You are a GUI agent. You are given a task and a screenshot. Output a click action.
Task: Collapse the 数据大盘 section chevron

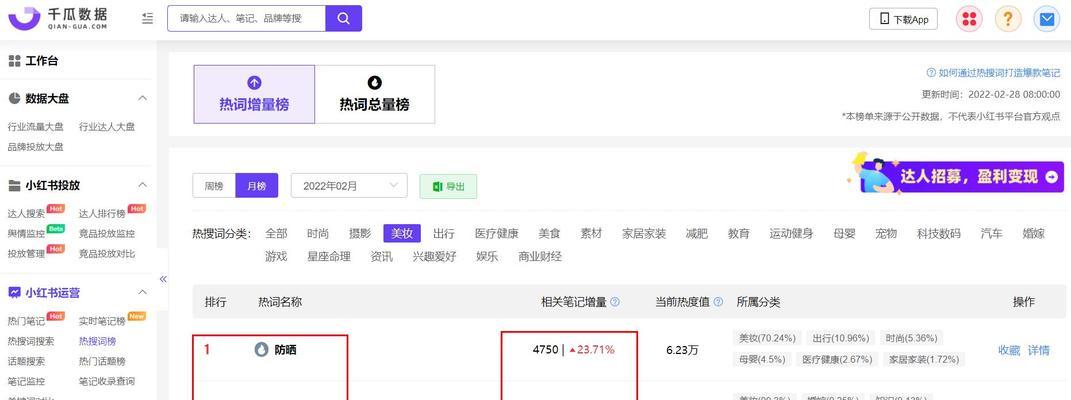tap(143, 98)
